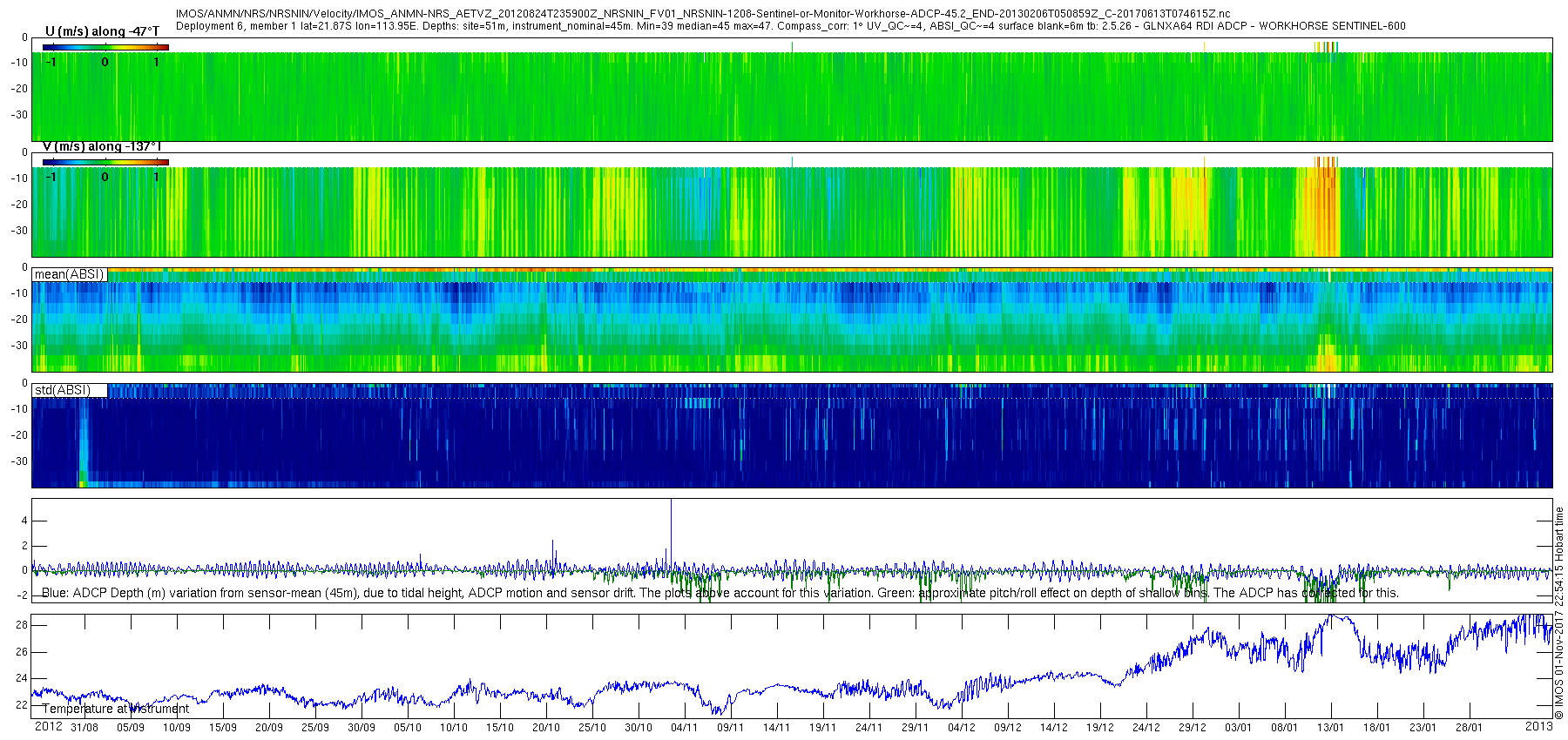The height and width of the screenshot is (740, 1568).
Task: Click the '19/12' date tick label
Action: click(1099, 727)
